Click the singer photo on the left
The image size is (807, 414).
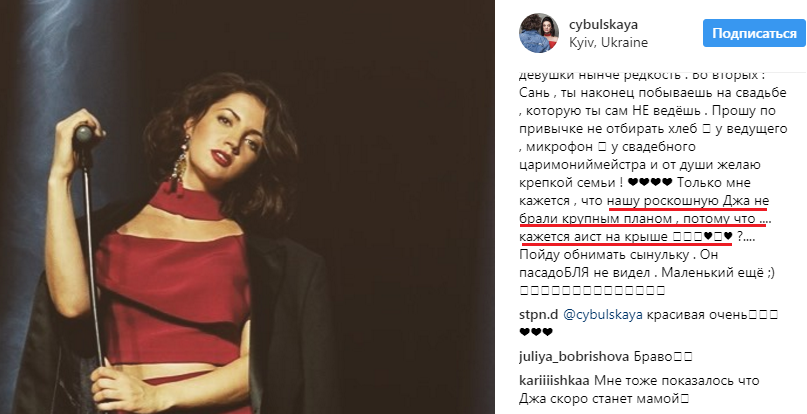point(247,207)
